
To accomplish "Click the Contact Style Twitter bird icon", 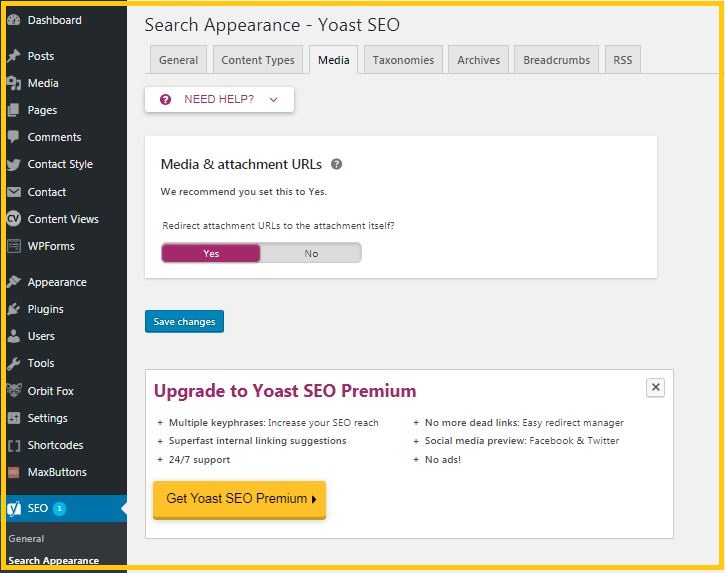I will coord(14,165).
